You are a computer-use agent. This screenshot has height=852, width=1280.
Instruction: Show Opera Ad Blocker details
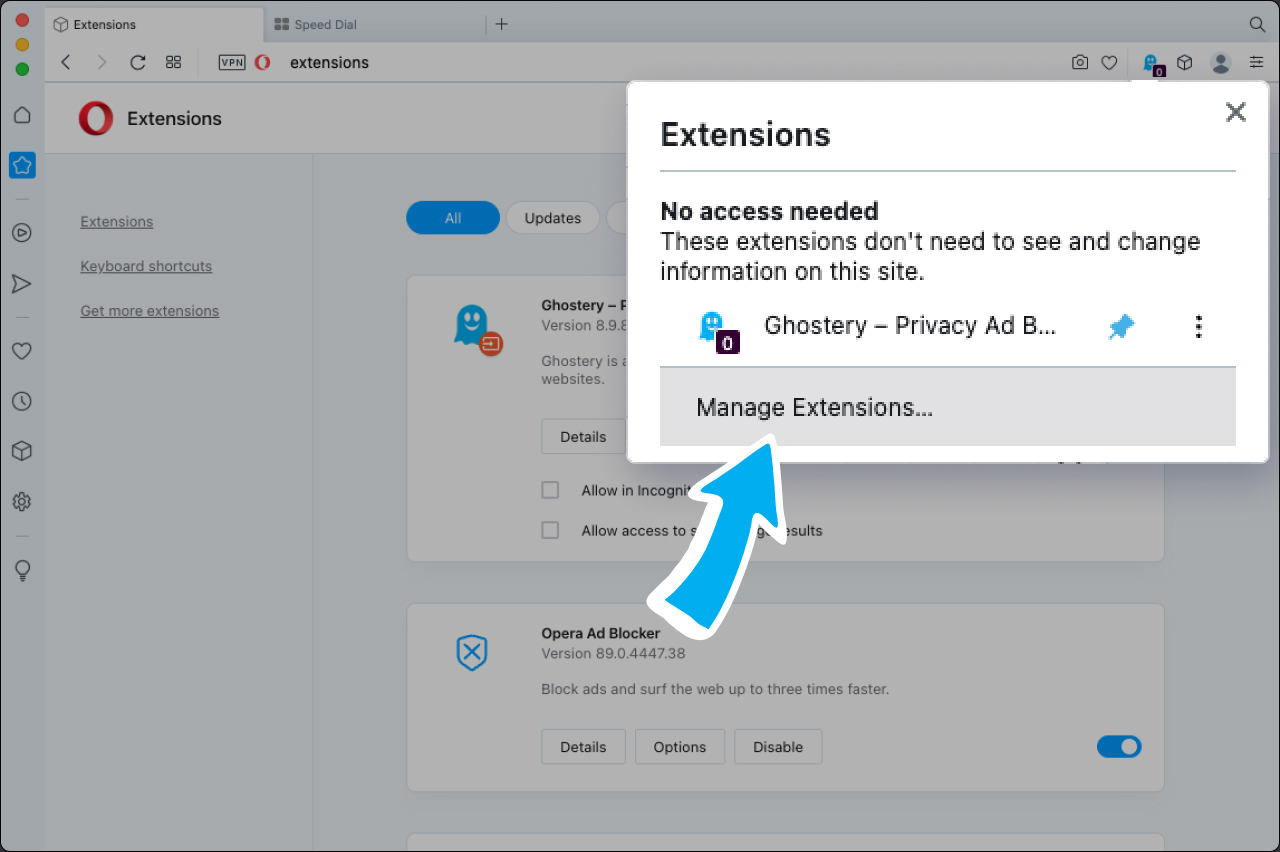[583, 746]
